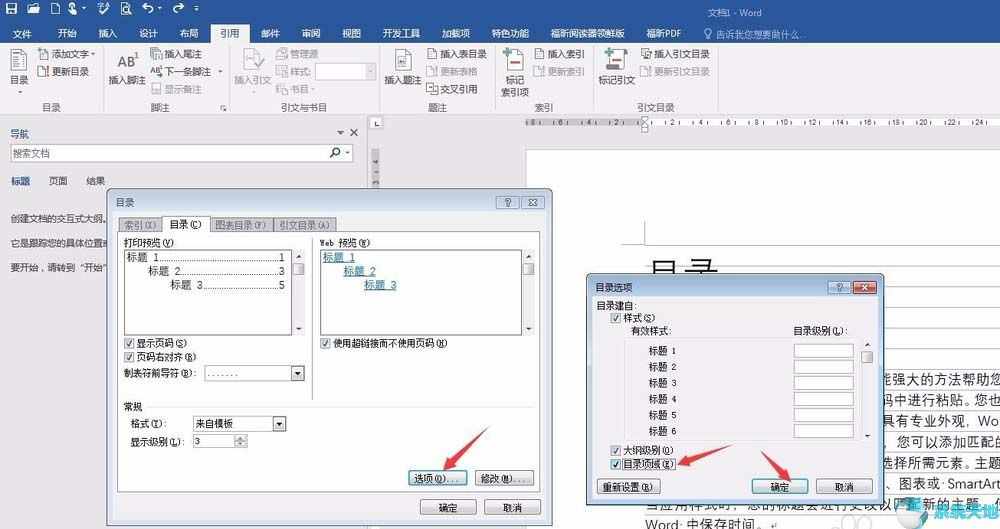The image size is (1000, 529).
Task: Click the save icon in title bar
Action: tap(12, 10)
